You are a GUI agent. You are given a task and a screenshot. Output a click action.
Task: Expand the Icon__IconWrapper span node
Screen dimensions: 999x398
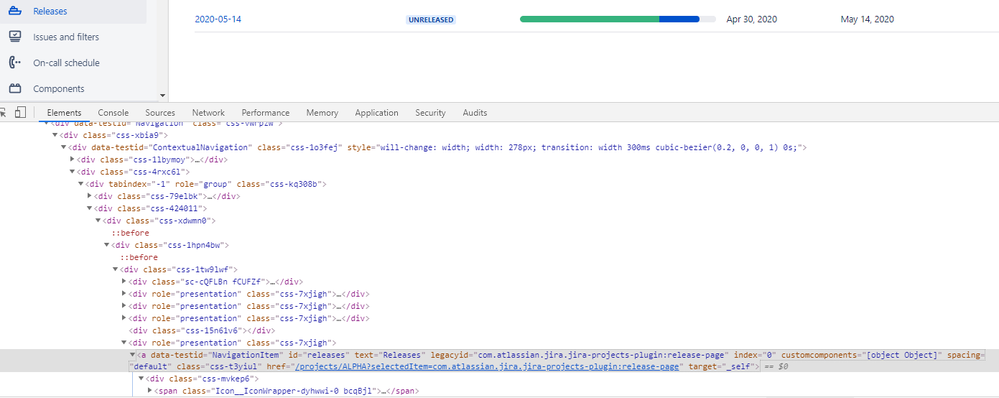click(x=150, y=391)
